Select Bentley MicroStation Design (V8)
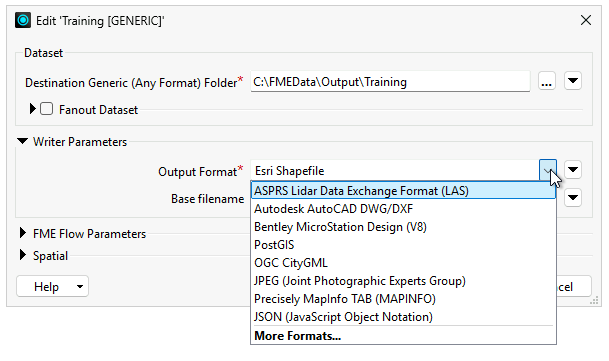The width and height of the screenshot is (609, 361). point(403,227)
